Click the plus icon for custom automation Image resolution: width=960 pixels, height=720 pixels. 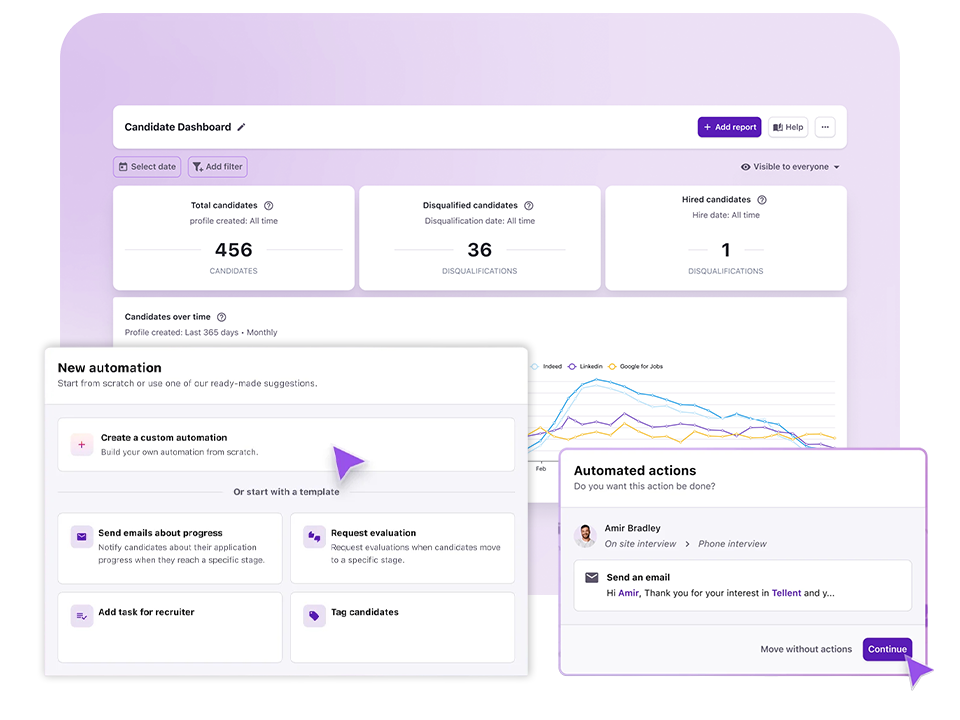pos(82,445)
